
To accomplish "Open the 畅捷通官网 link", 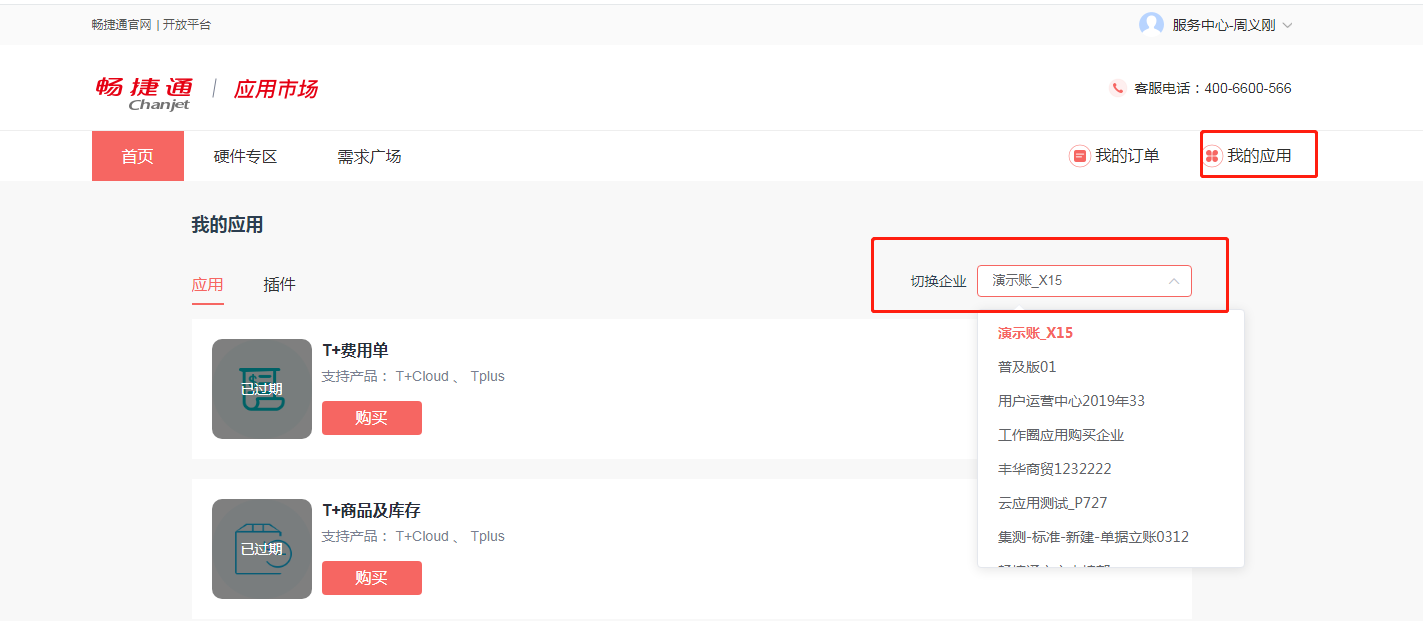I will [121, 25].
